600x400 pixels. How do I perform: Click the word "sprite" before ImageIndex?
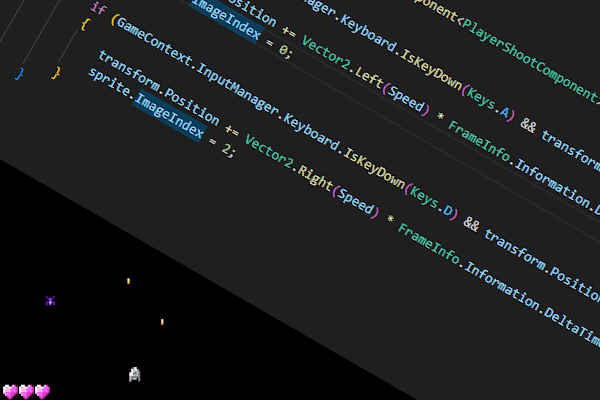point(109,82)
